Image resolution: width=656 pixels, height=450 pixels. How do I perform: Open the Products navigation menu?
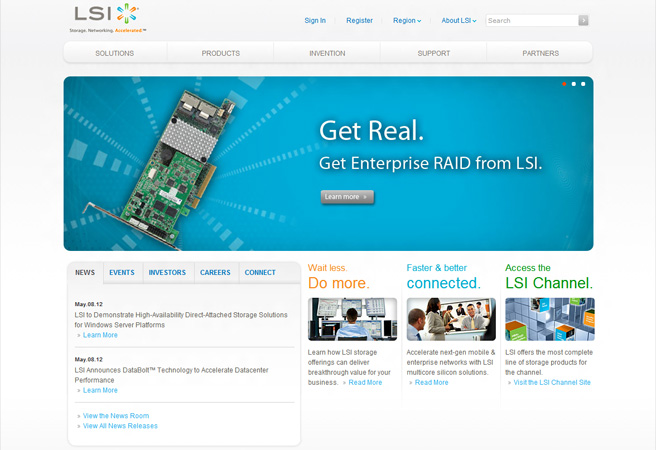220,53
